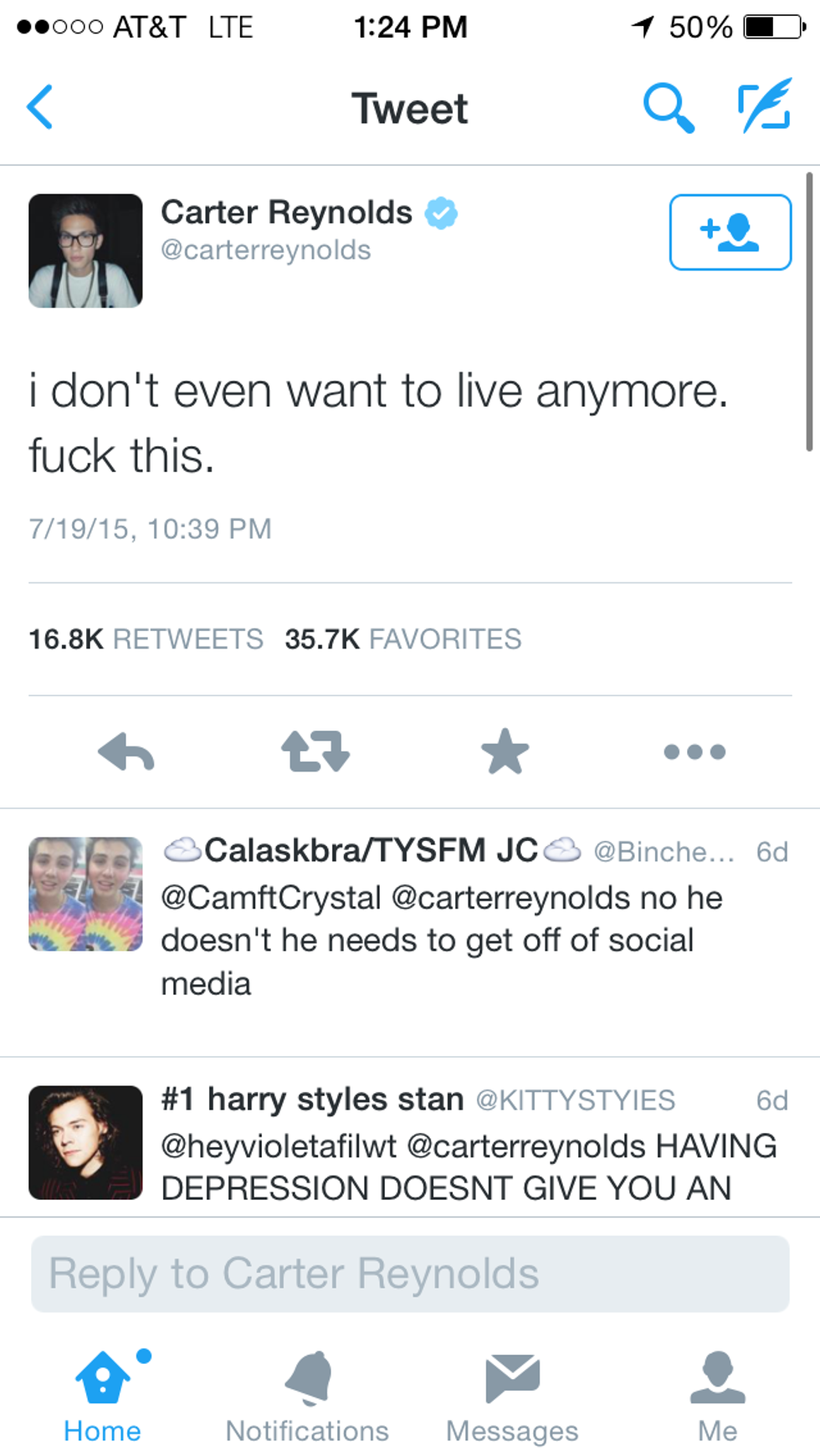Tap the reply arrow icon

coord(126,751)
